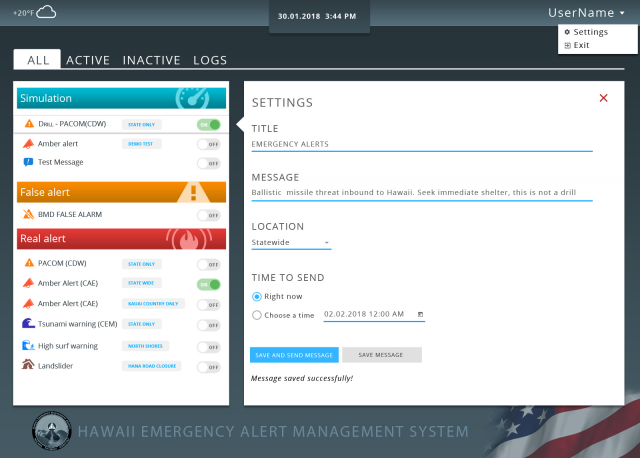Enable the Simulation Amber alert toggle
640x458 pixels.
[x=209, y=144]
